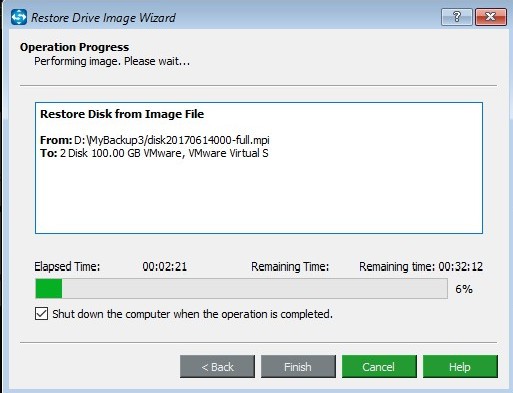Click the empty gray part of progress bar
This screenshot has height=393, width=513.
[255, 289]
